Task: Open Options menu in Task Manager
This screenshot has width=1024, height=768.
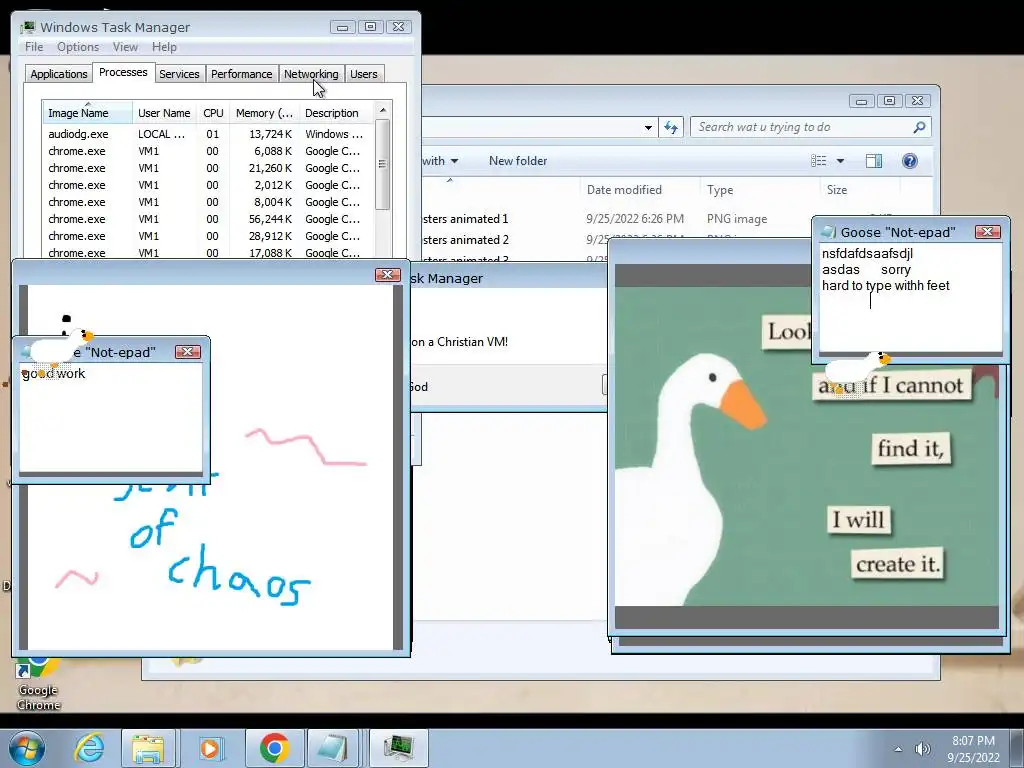Action: [x=78, y=47]
